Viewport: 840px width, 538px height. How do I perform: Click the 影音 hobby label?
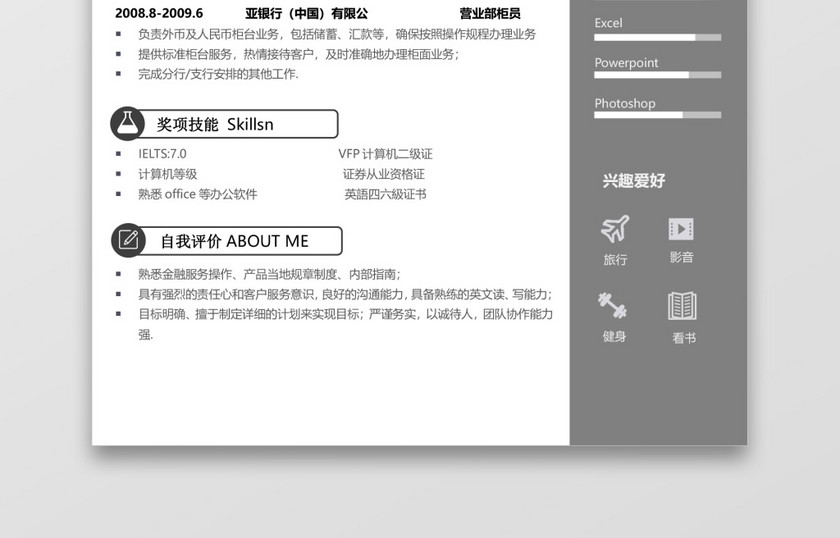point(681,257)
